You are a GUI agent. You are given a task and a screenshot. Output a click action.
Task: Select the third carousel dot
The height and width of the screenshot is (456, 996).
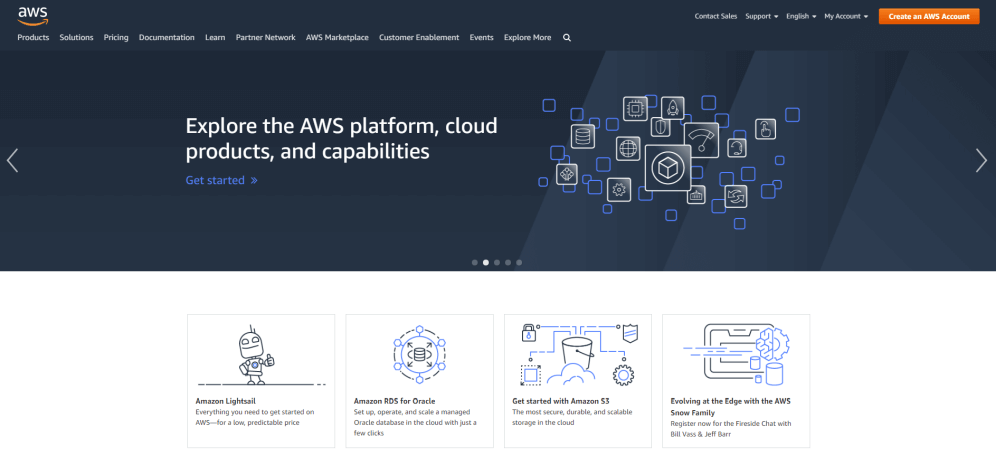[497, 262]
